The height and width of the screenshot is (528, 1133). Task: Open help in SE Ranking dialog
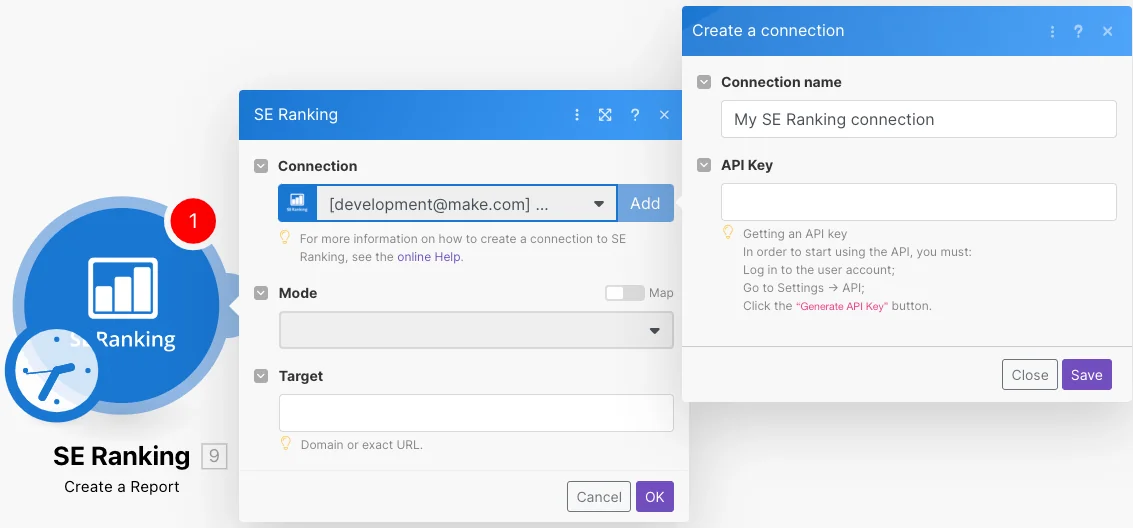[634, 115]
